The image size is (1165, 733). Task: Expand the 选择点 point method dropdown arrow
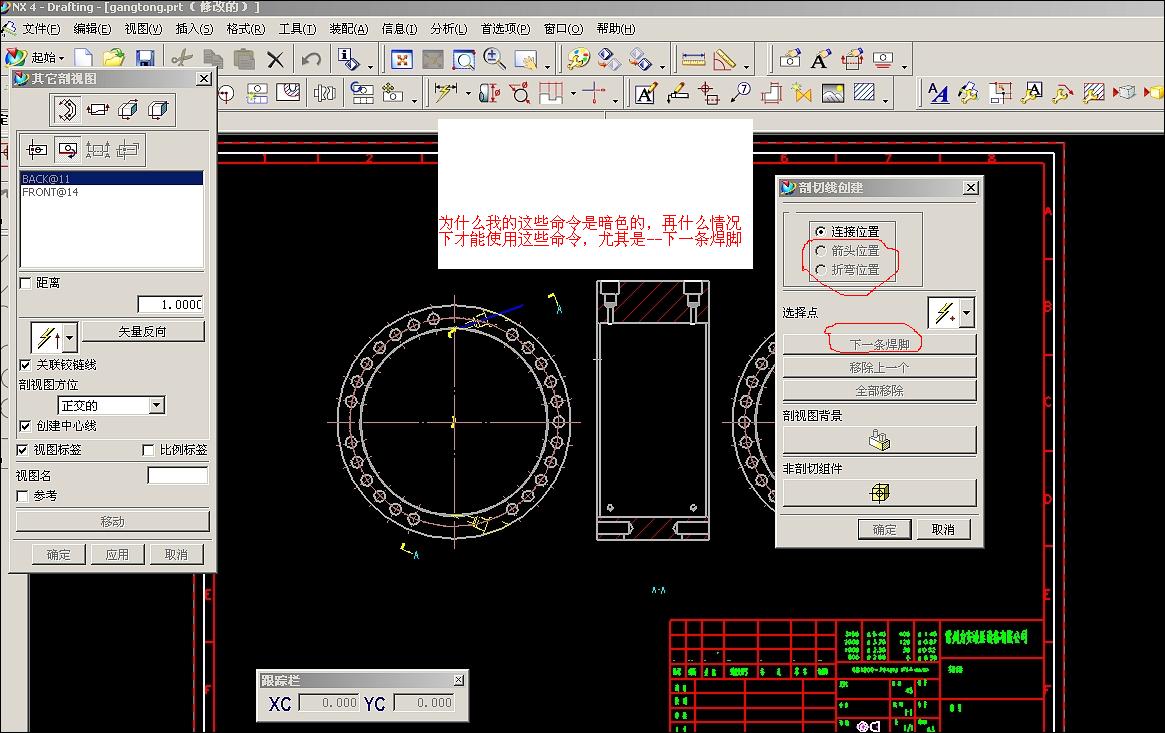tap(966, 313)
